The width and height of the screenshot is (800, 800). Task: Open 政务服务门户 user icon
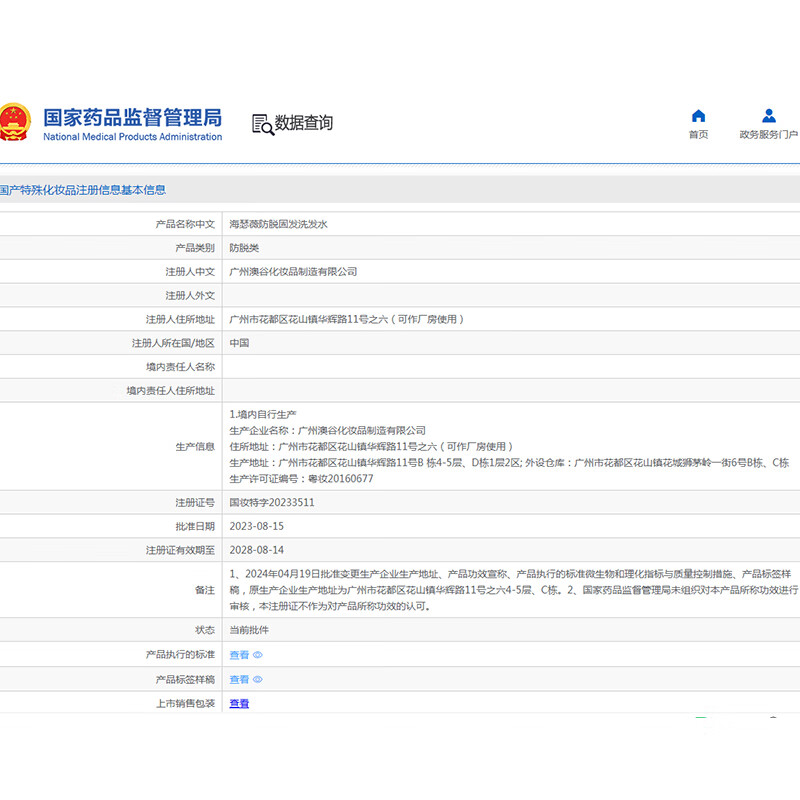click(768, 116)
